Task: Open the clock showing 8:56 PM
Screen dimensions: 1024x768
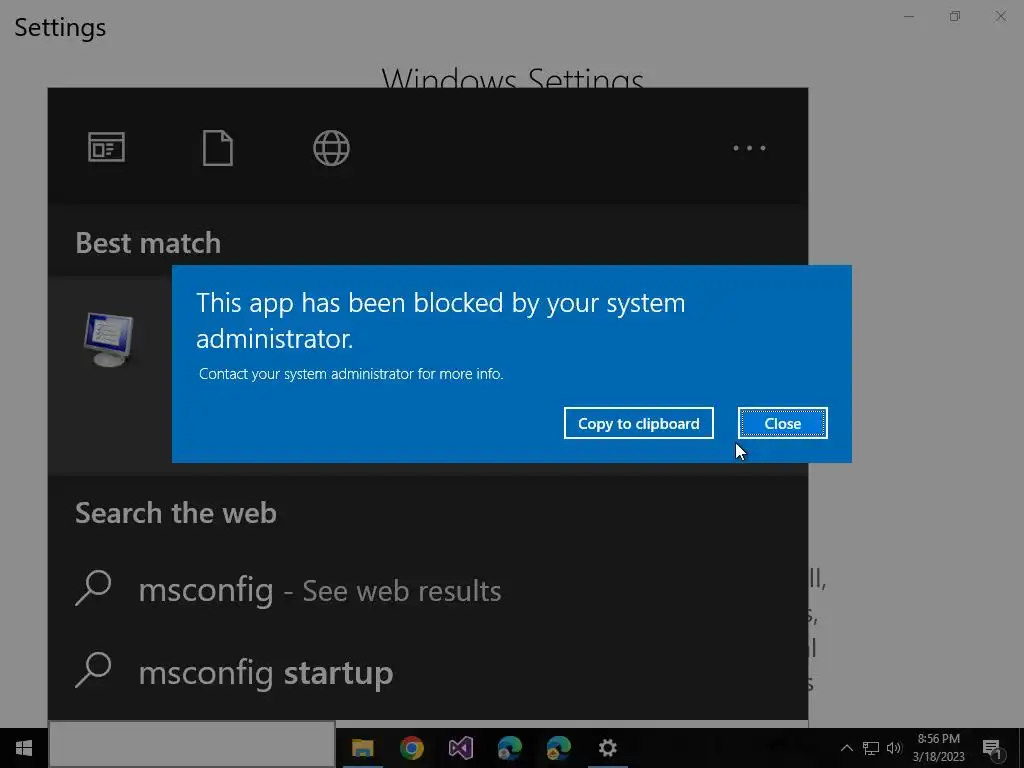Action: click(x=938, y=748)
